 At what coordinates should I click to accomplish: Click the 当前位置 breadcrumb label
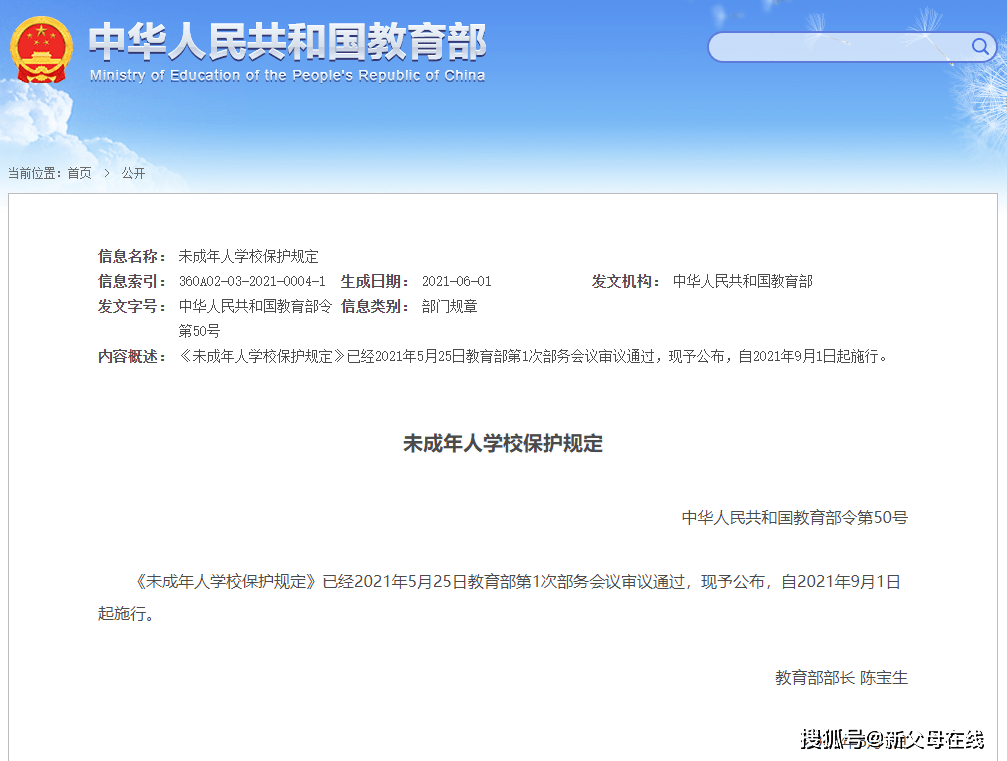[x=35, y=173]
